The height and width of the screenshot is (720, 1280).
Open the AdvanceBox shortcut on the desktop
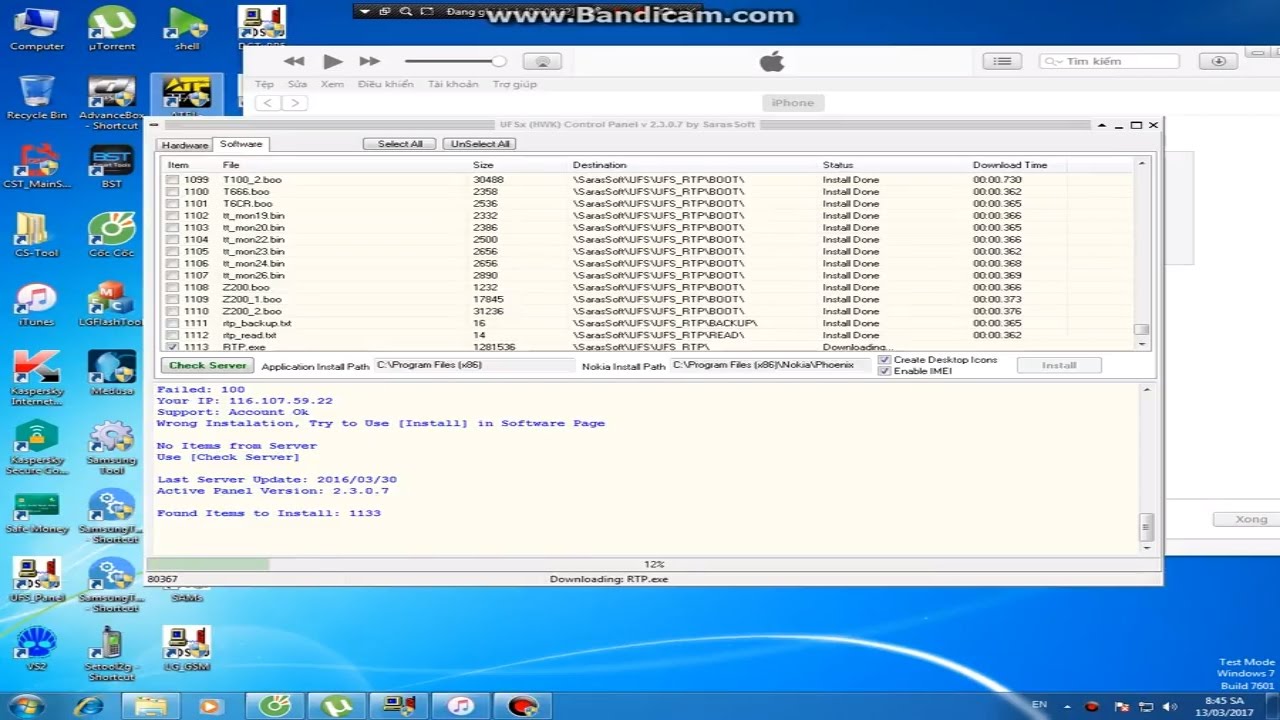pos(112,103)
